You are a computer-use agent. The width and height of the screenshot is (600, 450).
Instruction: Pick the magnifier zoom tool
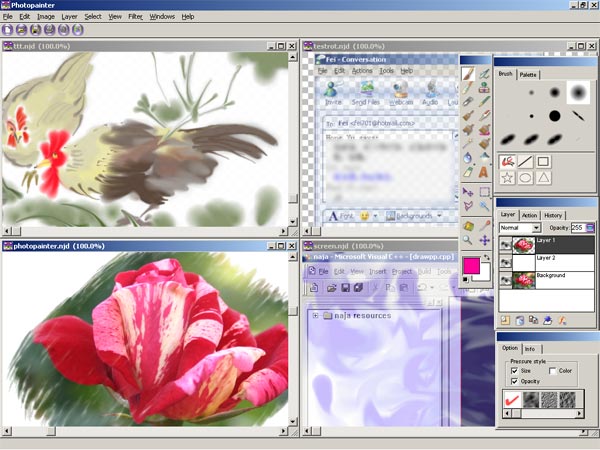[467, 240]
